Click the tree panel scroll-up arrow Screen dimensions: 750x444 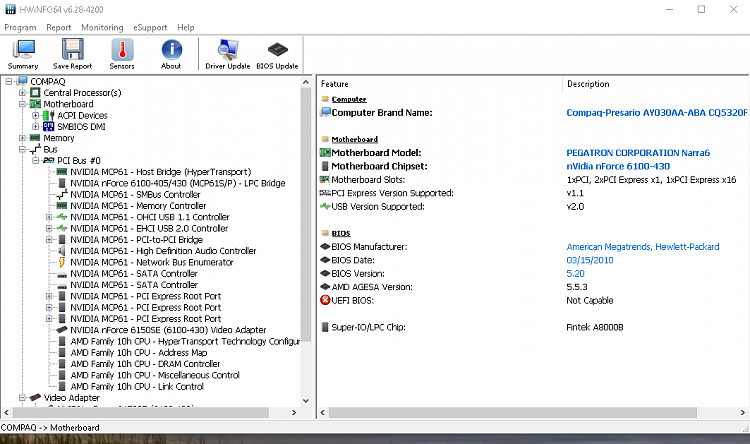pos(306,82)
